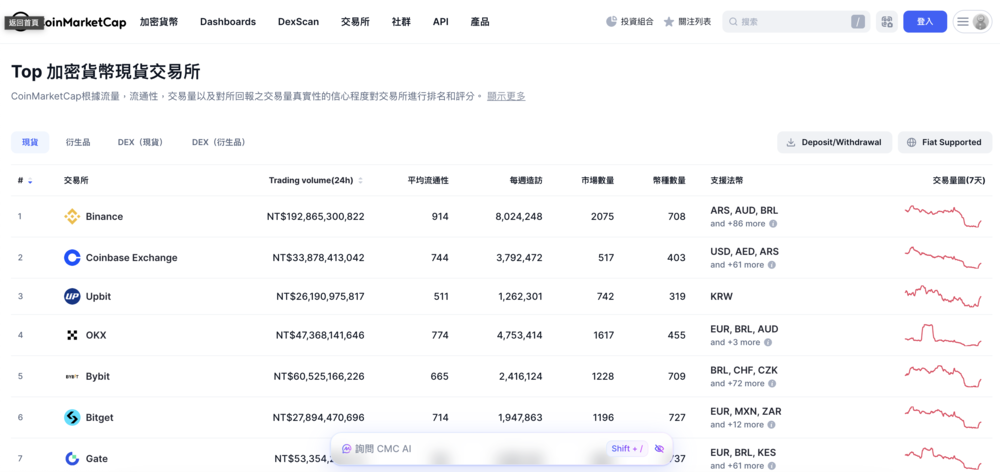This screenshot has width=1000, height=472.
Task: Click Upbit supported fiat KRW
Action: coord(722,297)
